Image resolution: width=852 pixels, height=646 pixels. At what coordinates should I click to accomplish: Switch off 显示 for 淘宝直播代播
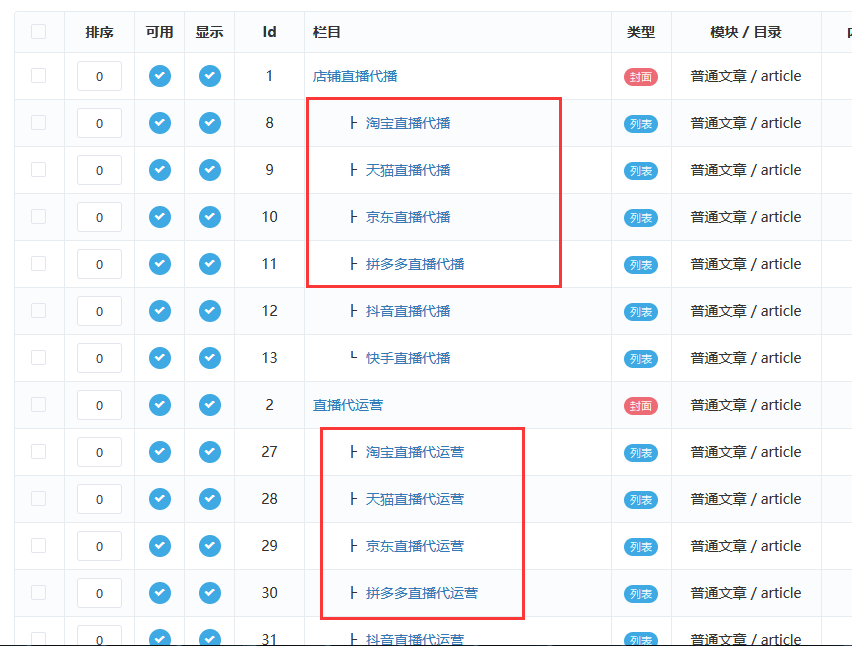point(210,123)
